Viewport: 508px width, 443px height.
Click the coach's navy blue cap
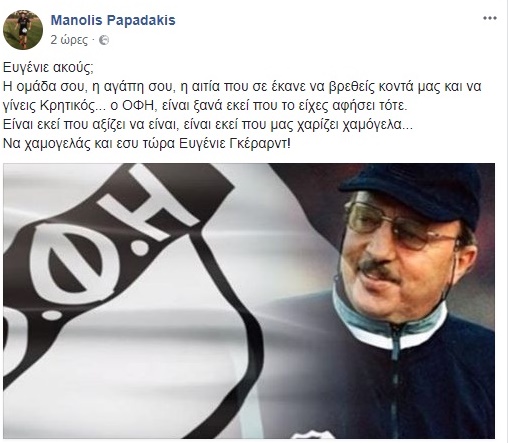pos(413,188)
